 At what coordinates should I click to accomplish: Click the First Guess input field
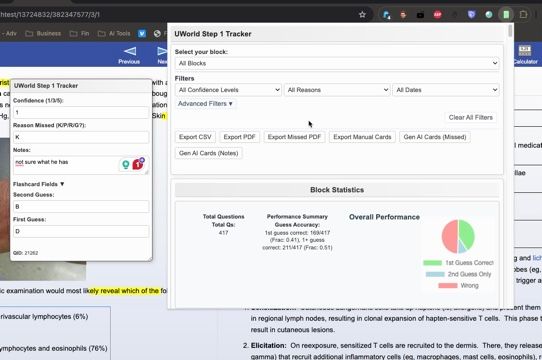pyautogui.click(x=81, y=231)
